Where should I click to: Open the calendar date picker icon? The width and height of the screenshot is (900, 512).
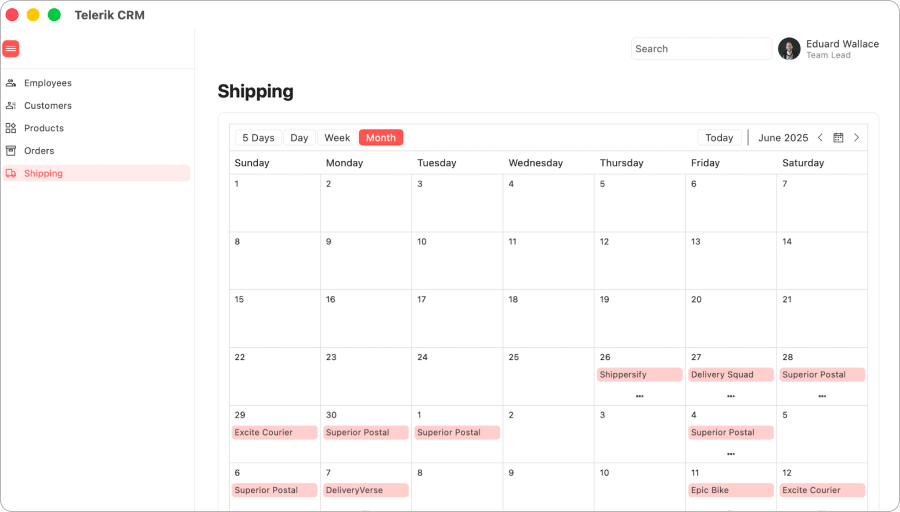[x=838, y=138]
